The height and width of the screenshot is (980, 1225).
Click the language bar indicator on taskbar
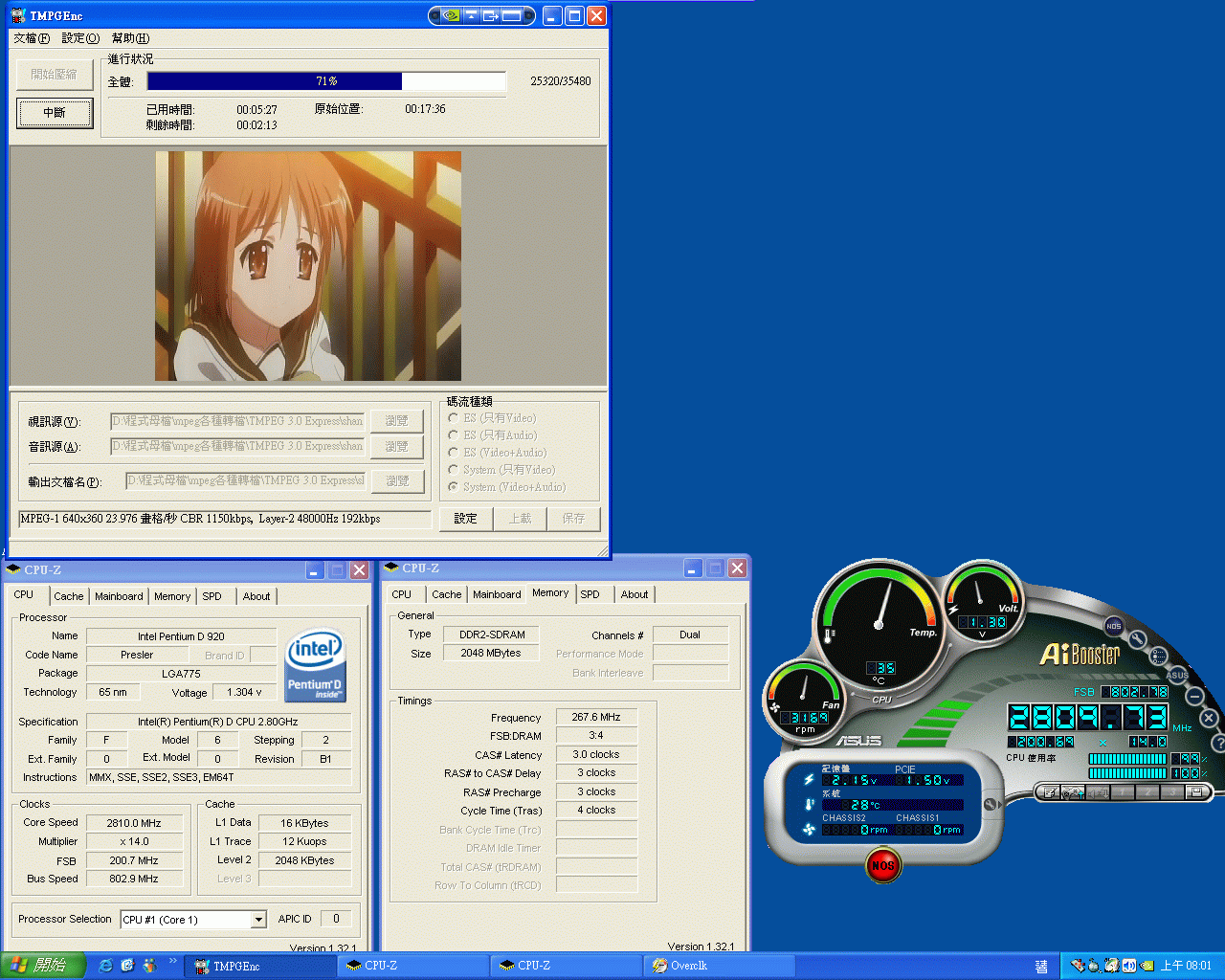(x=1041, y=967)
